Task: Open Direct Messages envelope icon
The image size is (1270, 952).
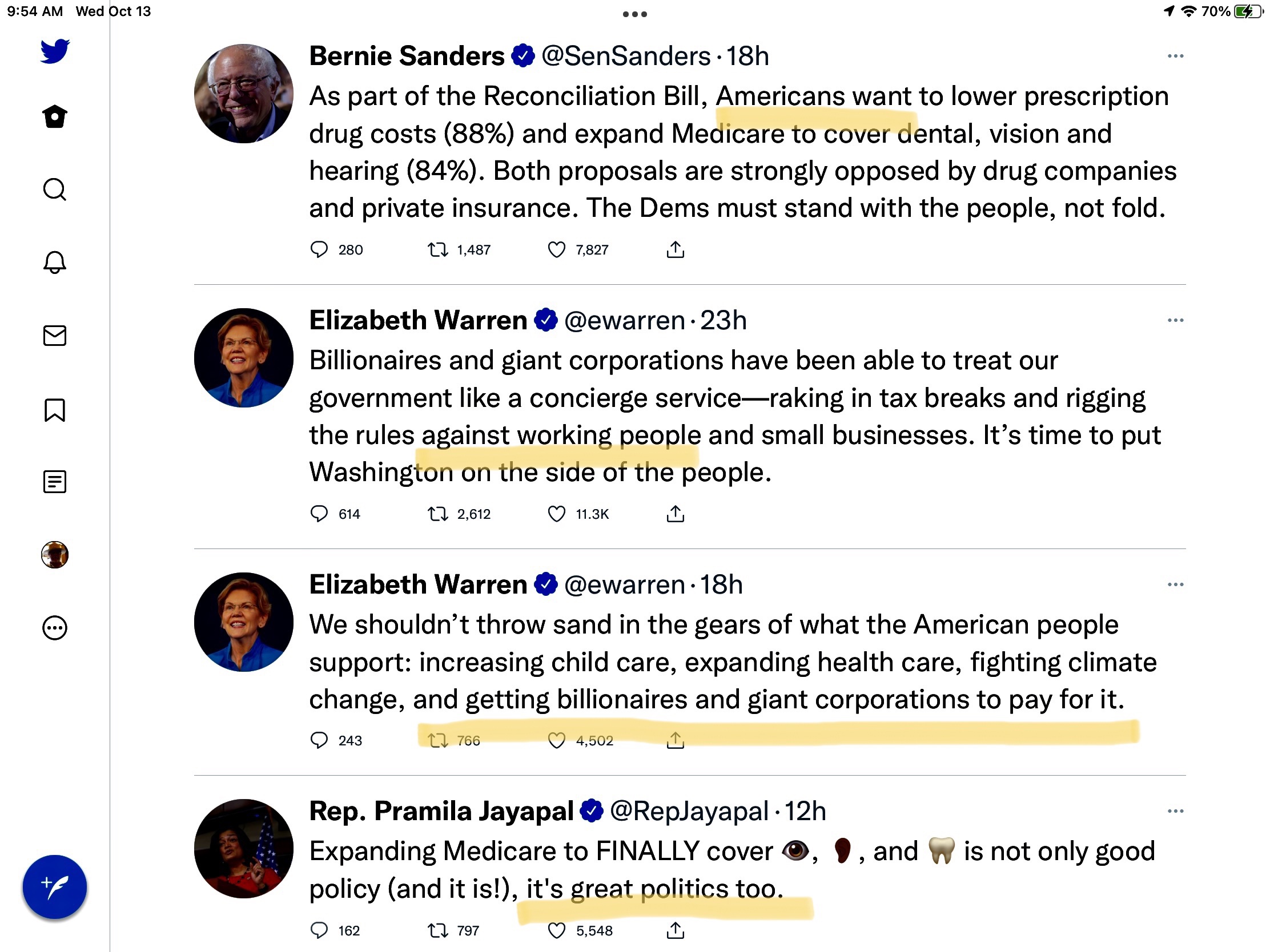Action: [55, 336]
